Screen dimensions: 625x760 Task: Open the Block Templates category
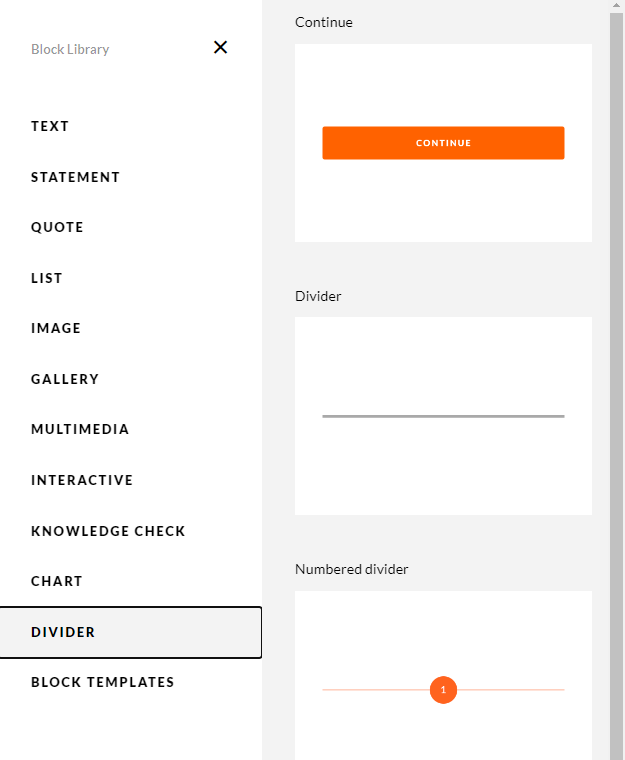(102, 682)
